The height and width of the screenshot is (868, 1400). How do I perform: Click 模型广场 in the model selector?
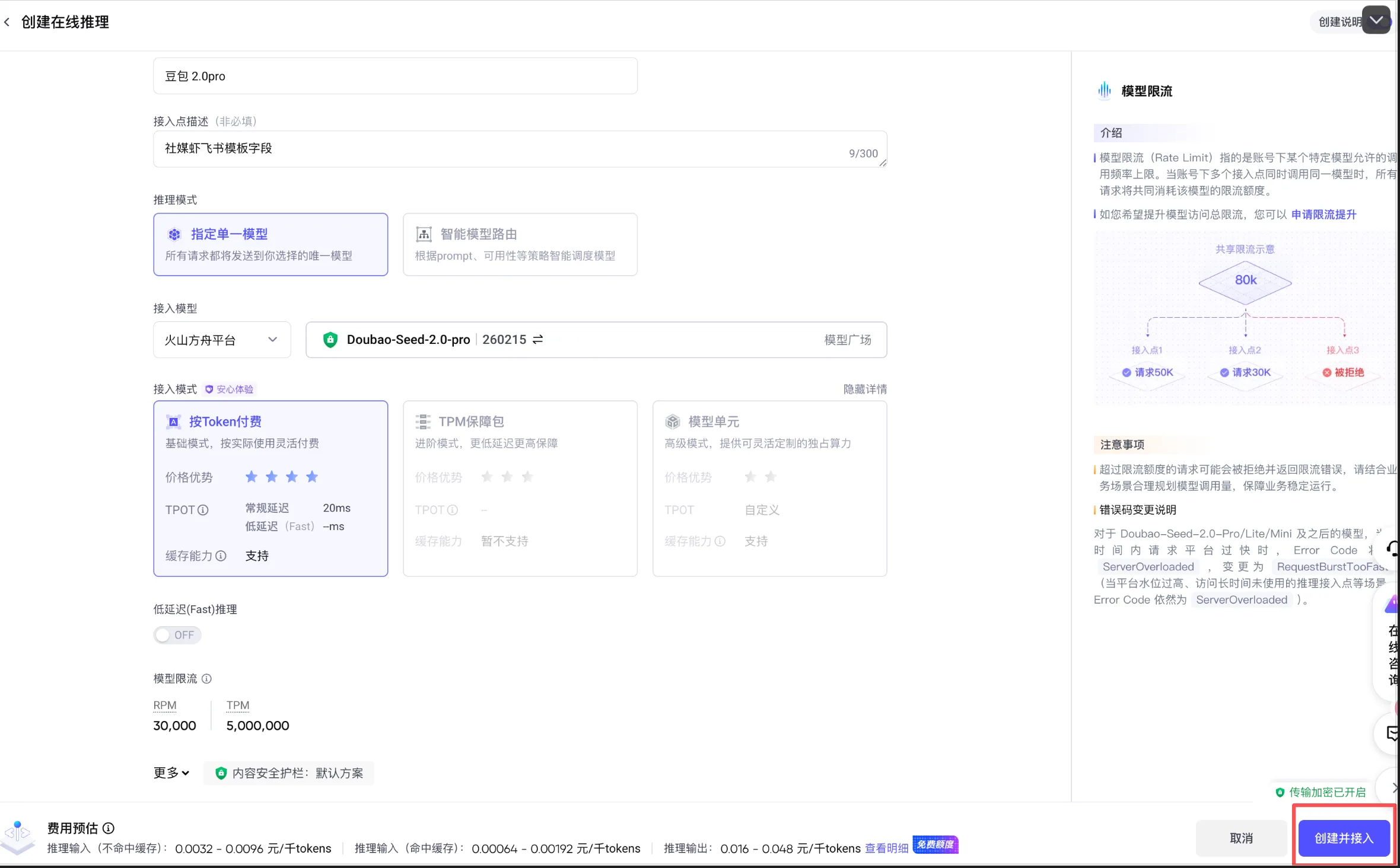pyautogui.click(x=848, y=340)
